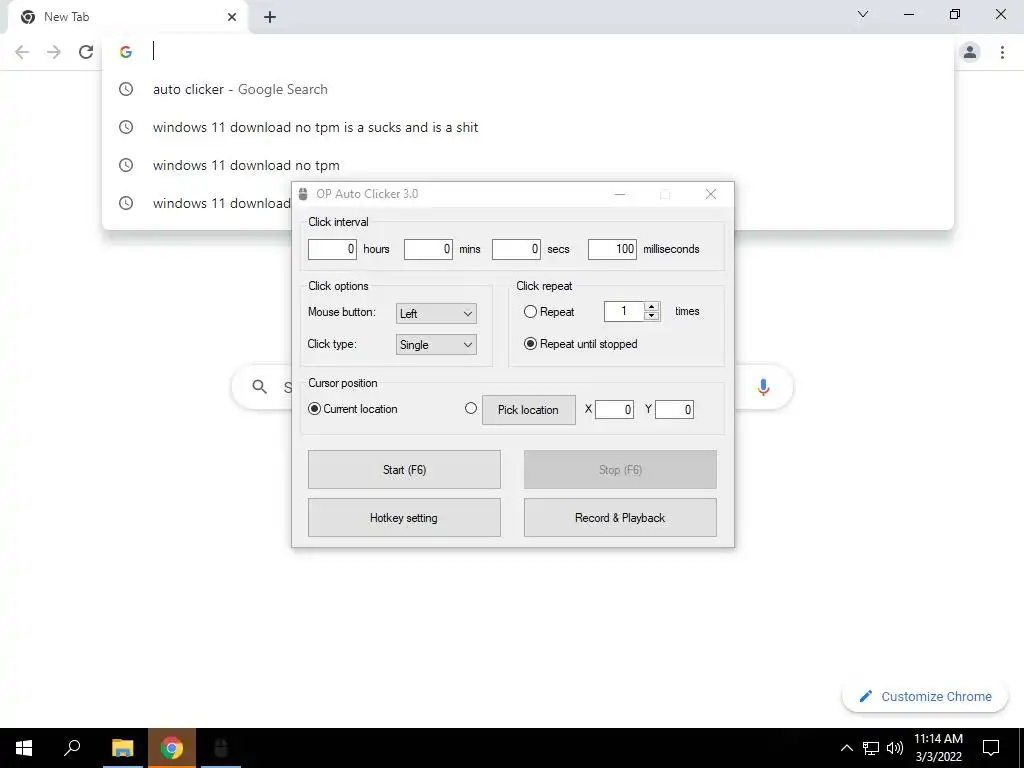1024x768 pixels.
Task: Click OP Auto Clicker title bar mouse icon
Action: pyautogui.click(x=303, y=194)
